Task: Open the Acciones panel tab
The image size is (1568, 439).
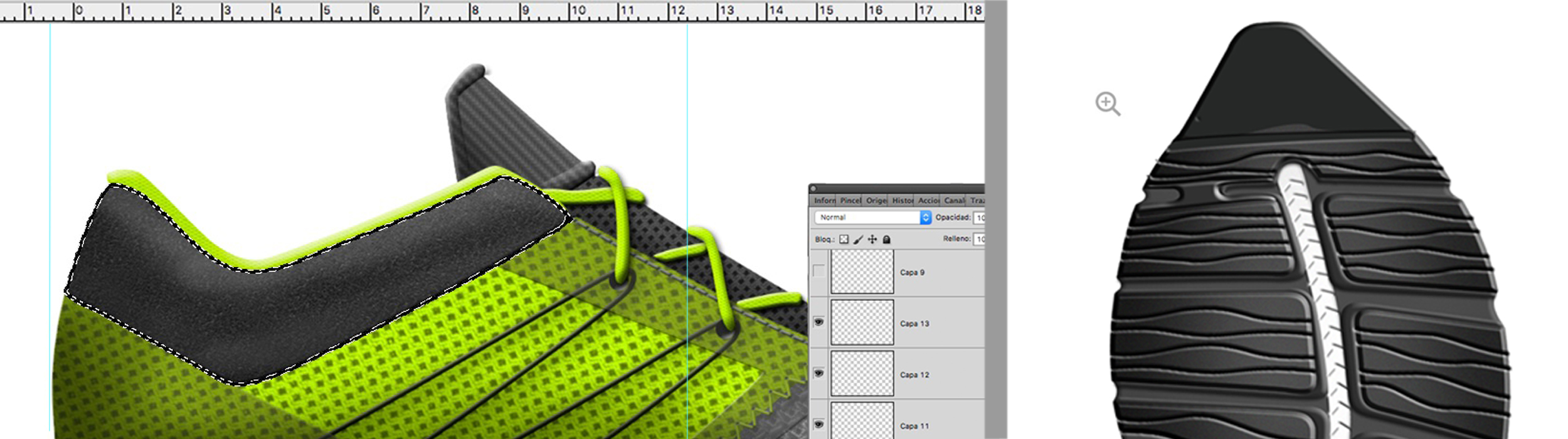Action: coord(928,201)
